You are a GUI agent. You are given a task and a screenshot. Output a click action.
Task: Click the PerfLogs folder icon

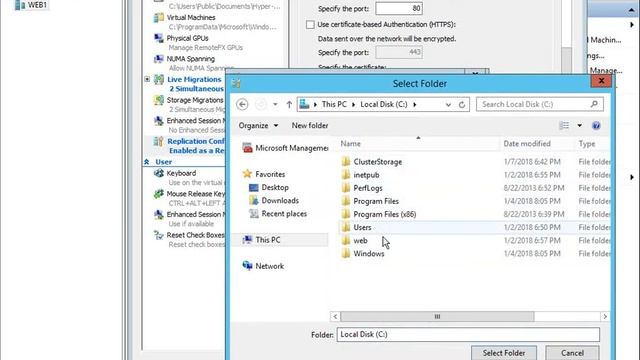coord(346,188)
